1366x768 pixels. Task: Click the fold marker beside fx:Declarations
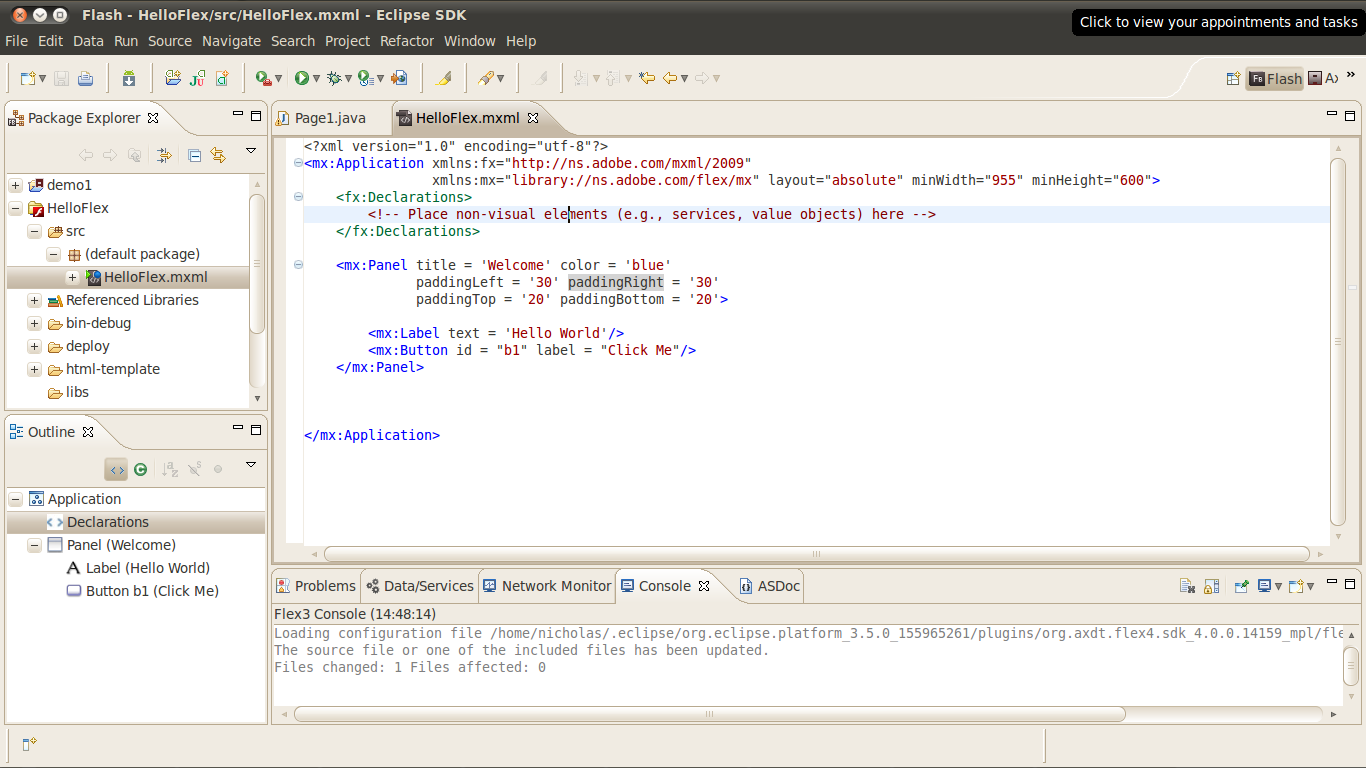coord(298,197)
